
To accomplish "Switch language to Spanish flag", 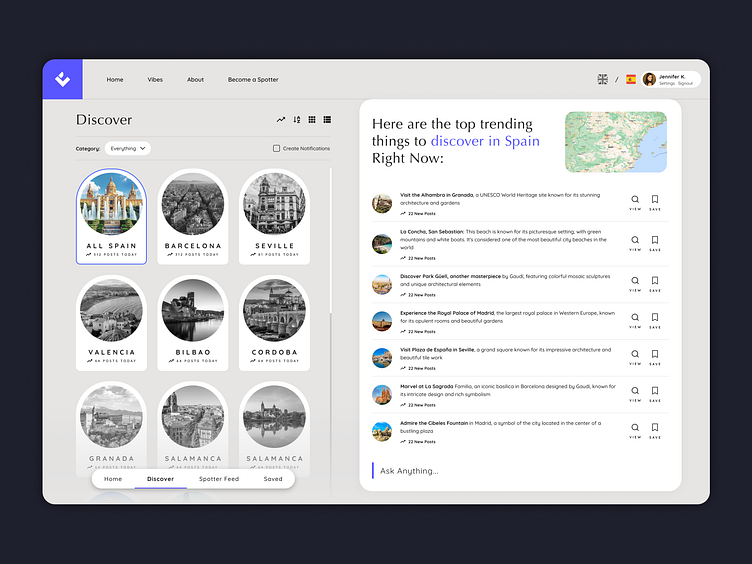I will (631, 79).
